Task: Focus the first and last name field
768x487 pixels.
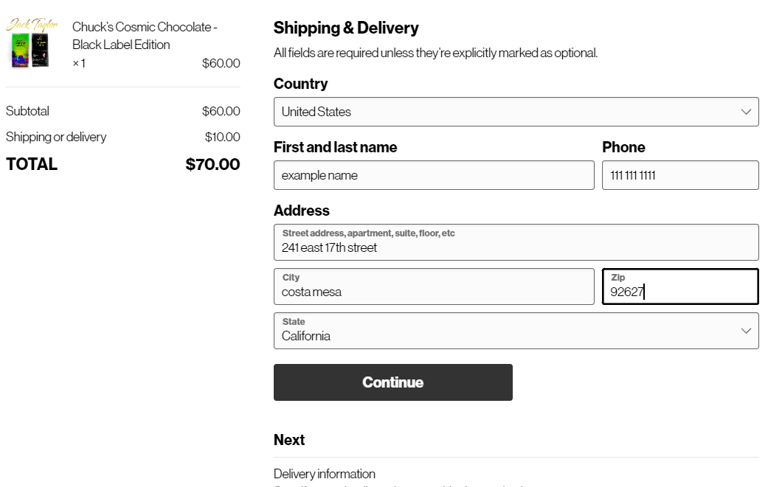Action: [x=433, y=175]
